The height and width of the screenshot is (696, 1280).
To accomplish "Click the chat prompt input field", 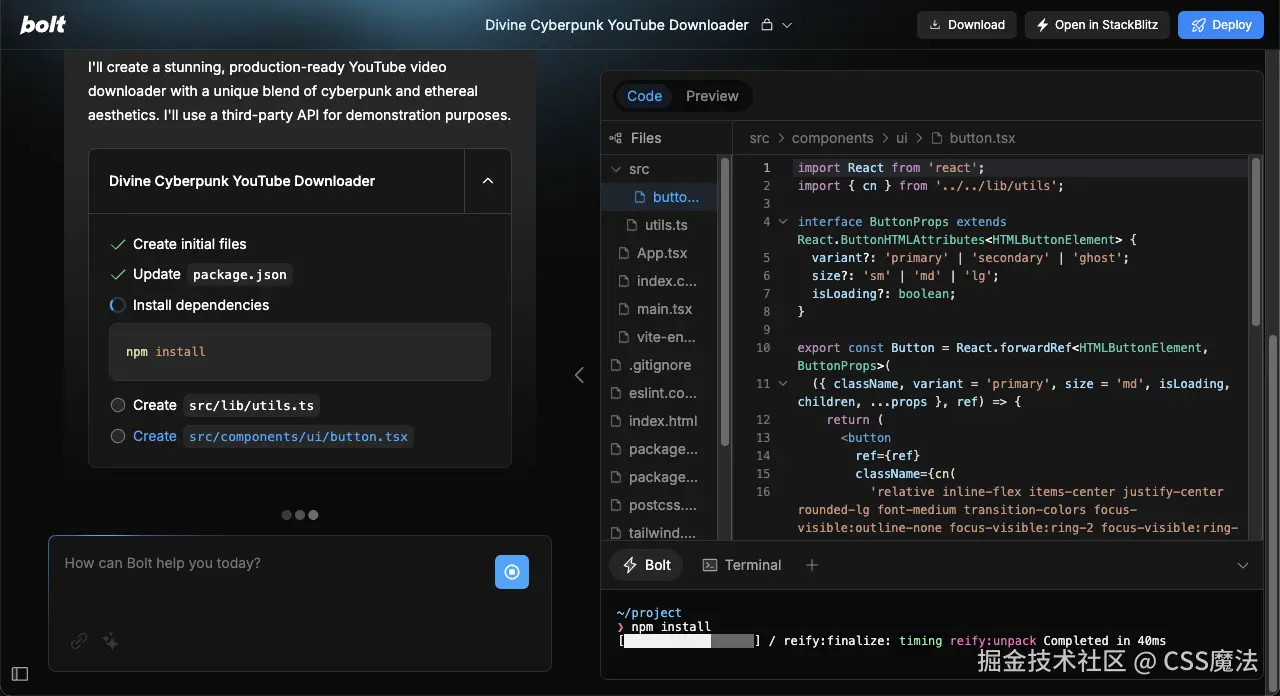I will pyautogui.click(x=270, y=563).
